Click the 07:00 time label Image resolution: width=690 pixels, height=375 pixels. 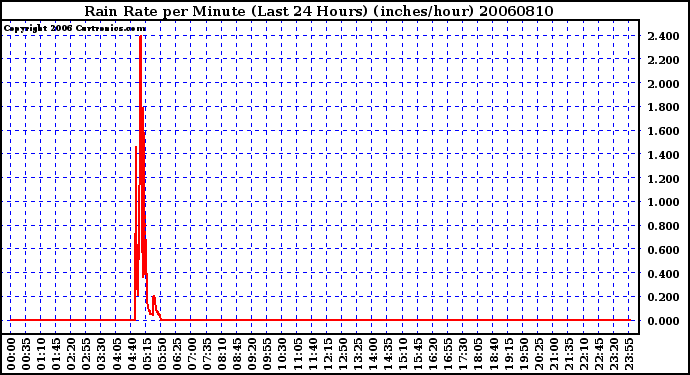[192, 354]
